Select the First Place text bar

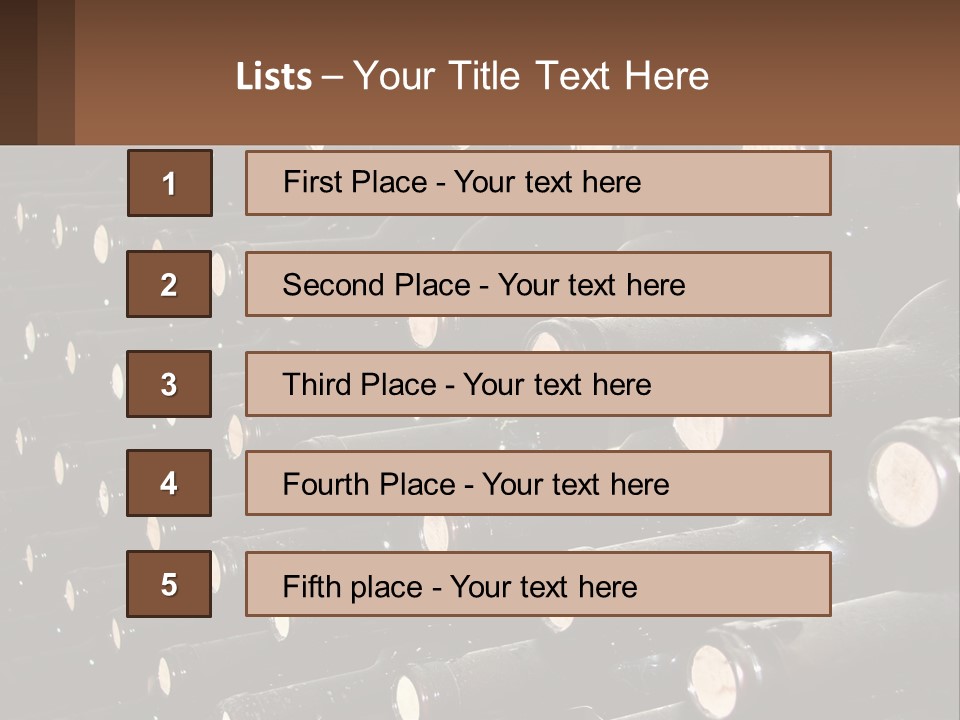point(538,183)
